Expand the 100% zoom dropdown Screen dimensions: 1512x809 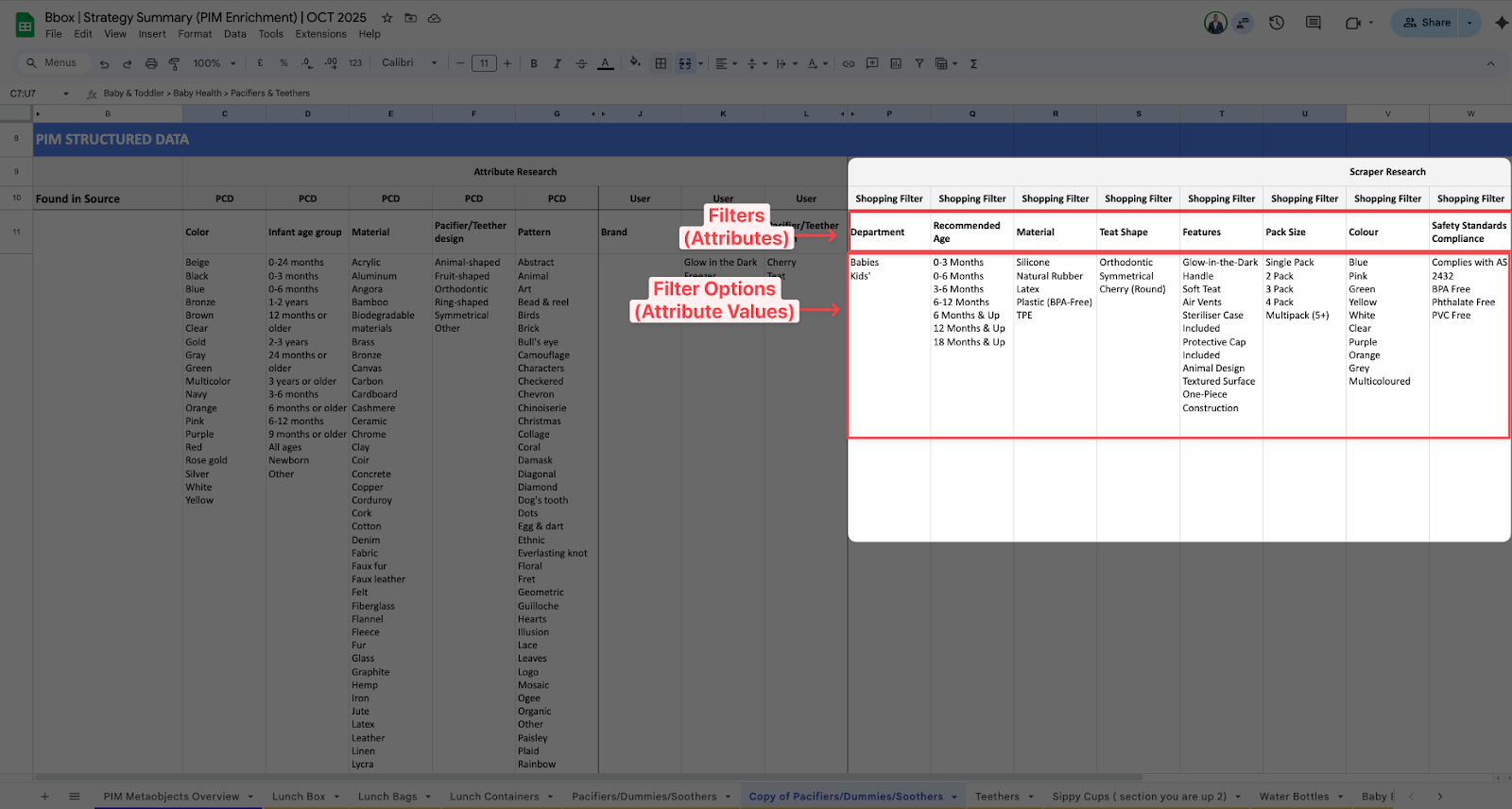215,64
